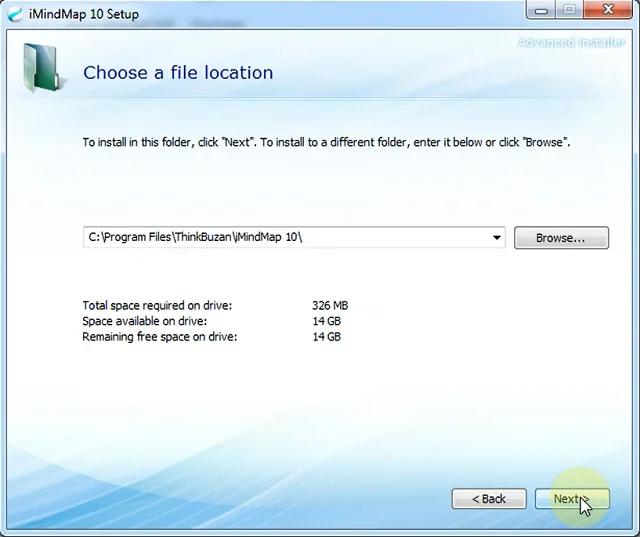Minimize the iMindMap Setup window
Image resolution: width=640 pixels, height=537 pixels.
coord(541,10)
